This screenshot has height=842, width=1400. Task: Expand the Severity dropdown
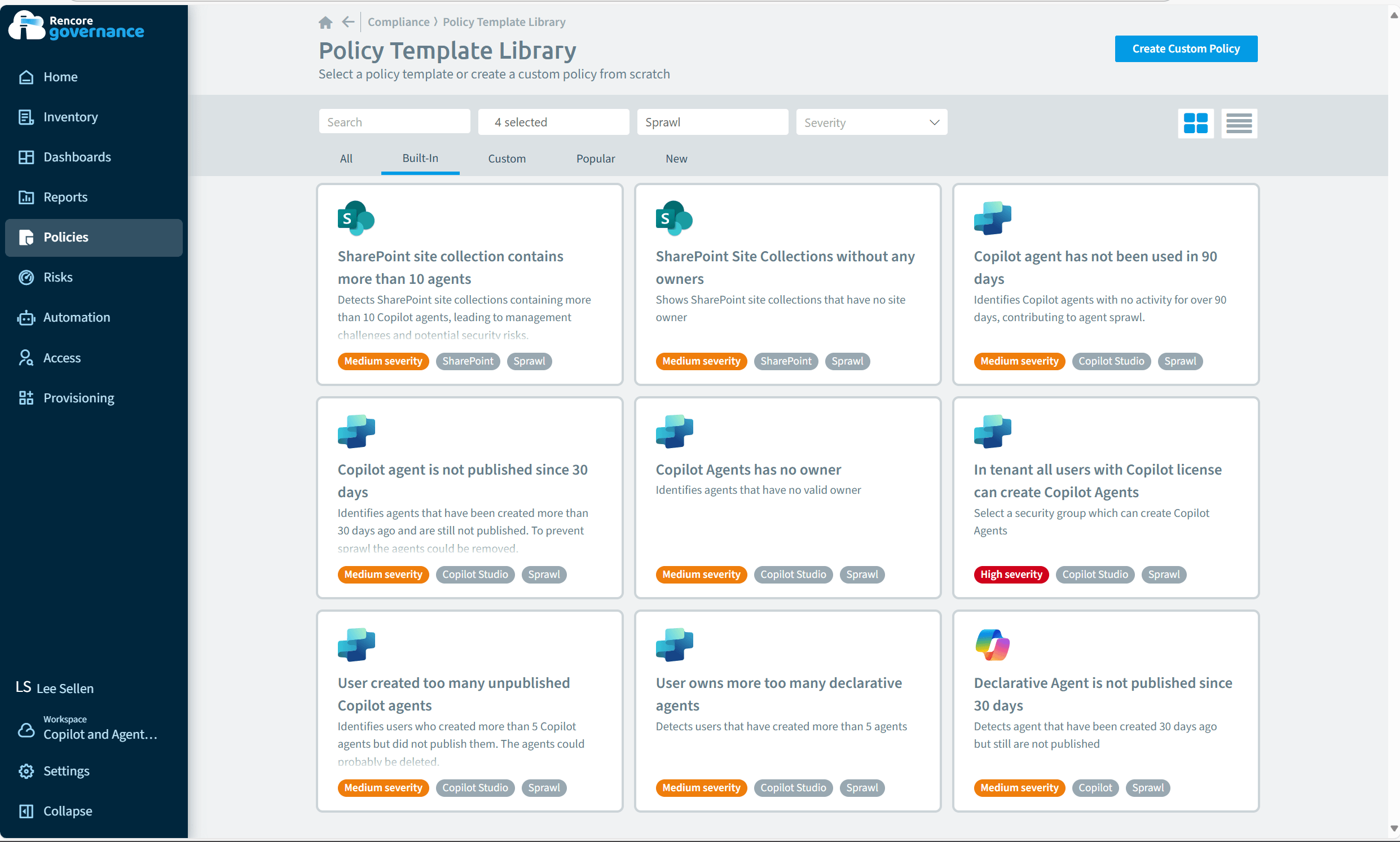pyautogui.click(x=871, y=122)
